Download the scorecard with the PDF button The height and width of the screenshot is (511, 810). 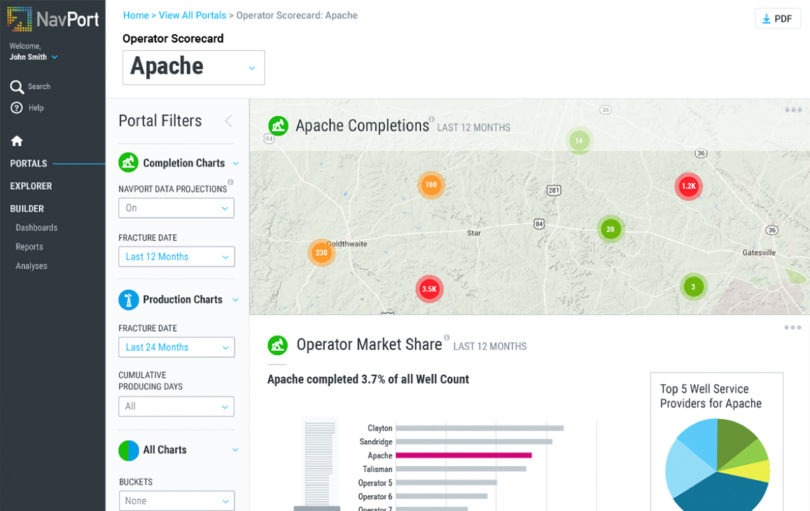(777, 19)
